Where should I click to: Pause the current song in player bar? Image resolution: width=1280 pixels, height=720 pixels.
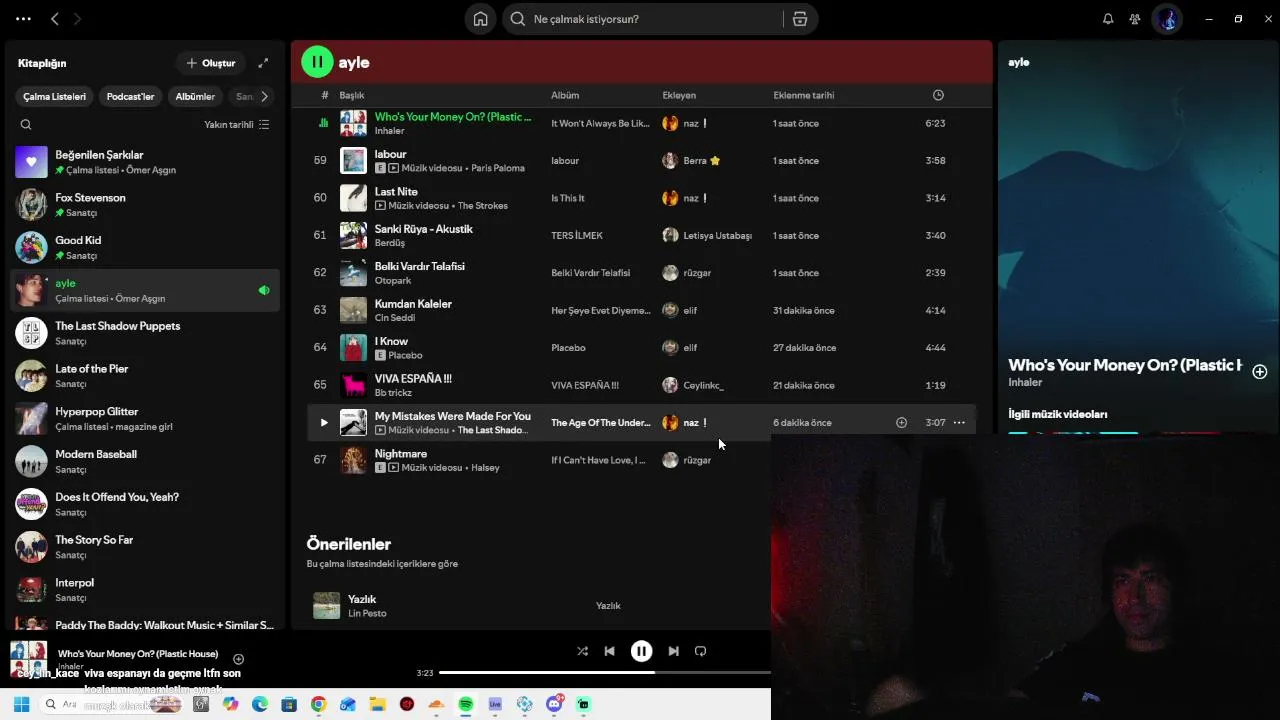[x=641, y=651]
